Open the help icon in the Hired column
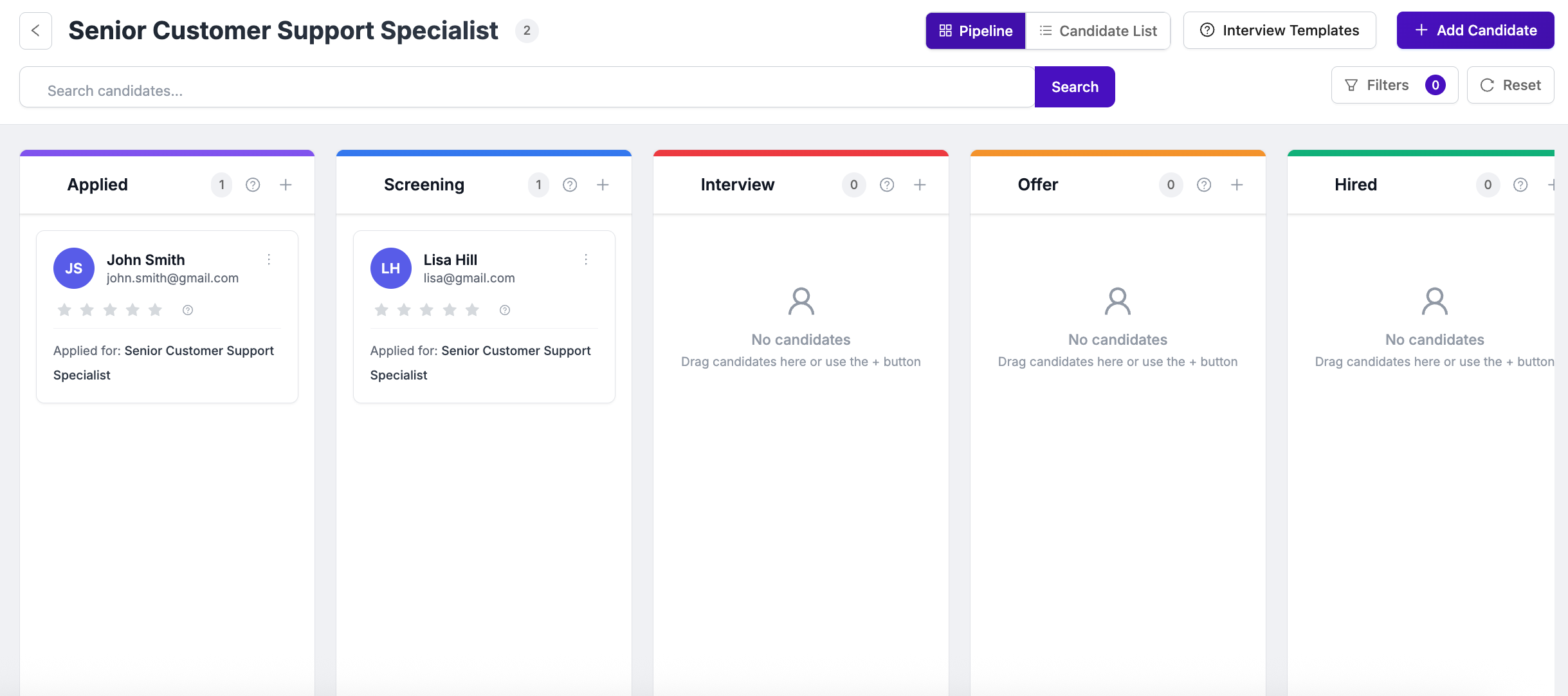This screenshot has width=1568, height=696. pyautogui.click(x=1520, y=185)
